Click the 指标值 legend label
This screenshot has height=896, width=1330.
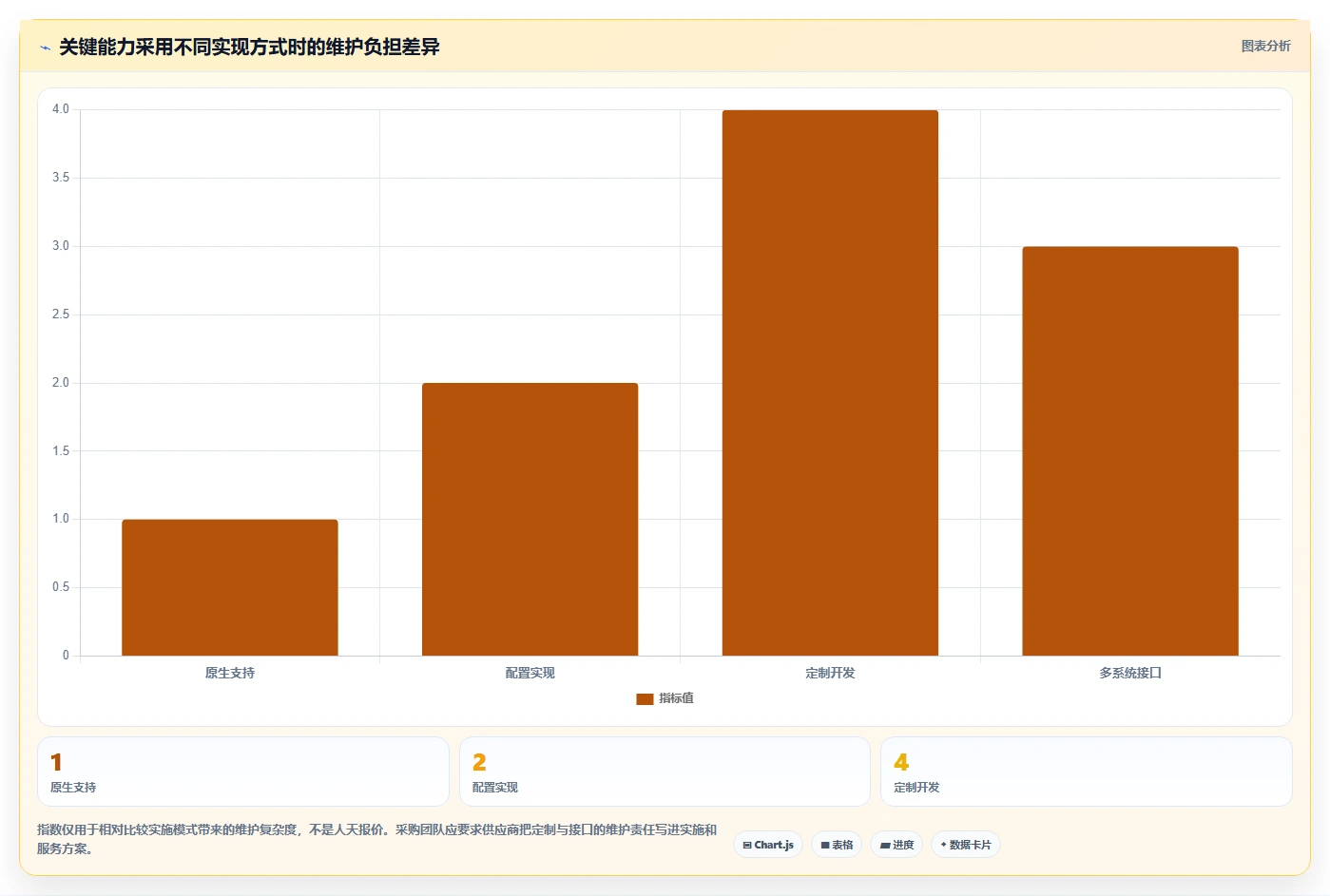pyautogui.click(x=676, y=698)
